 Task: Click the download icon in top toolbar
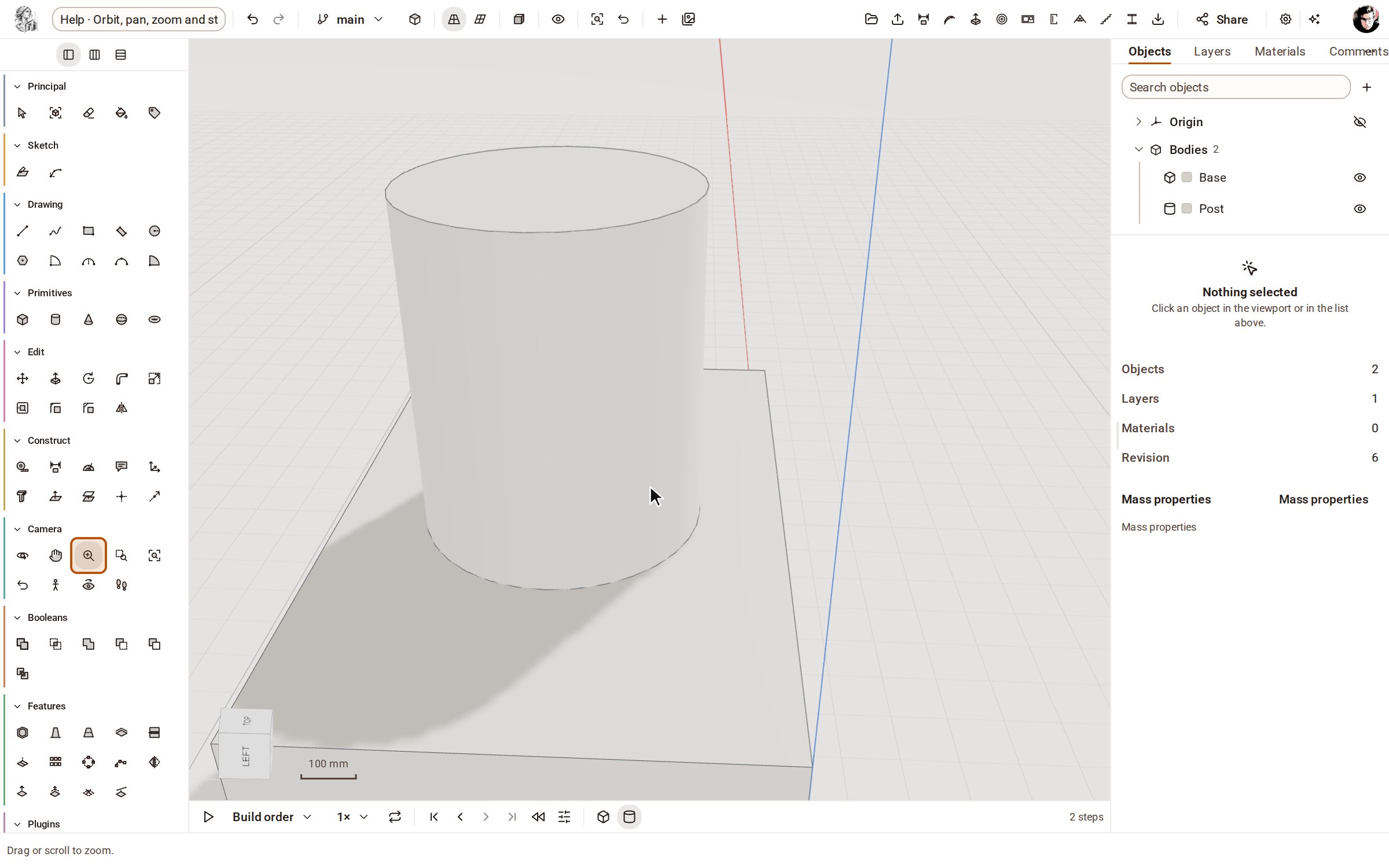point(1158,19)
